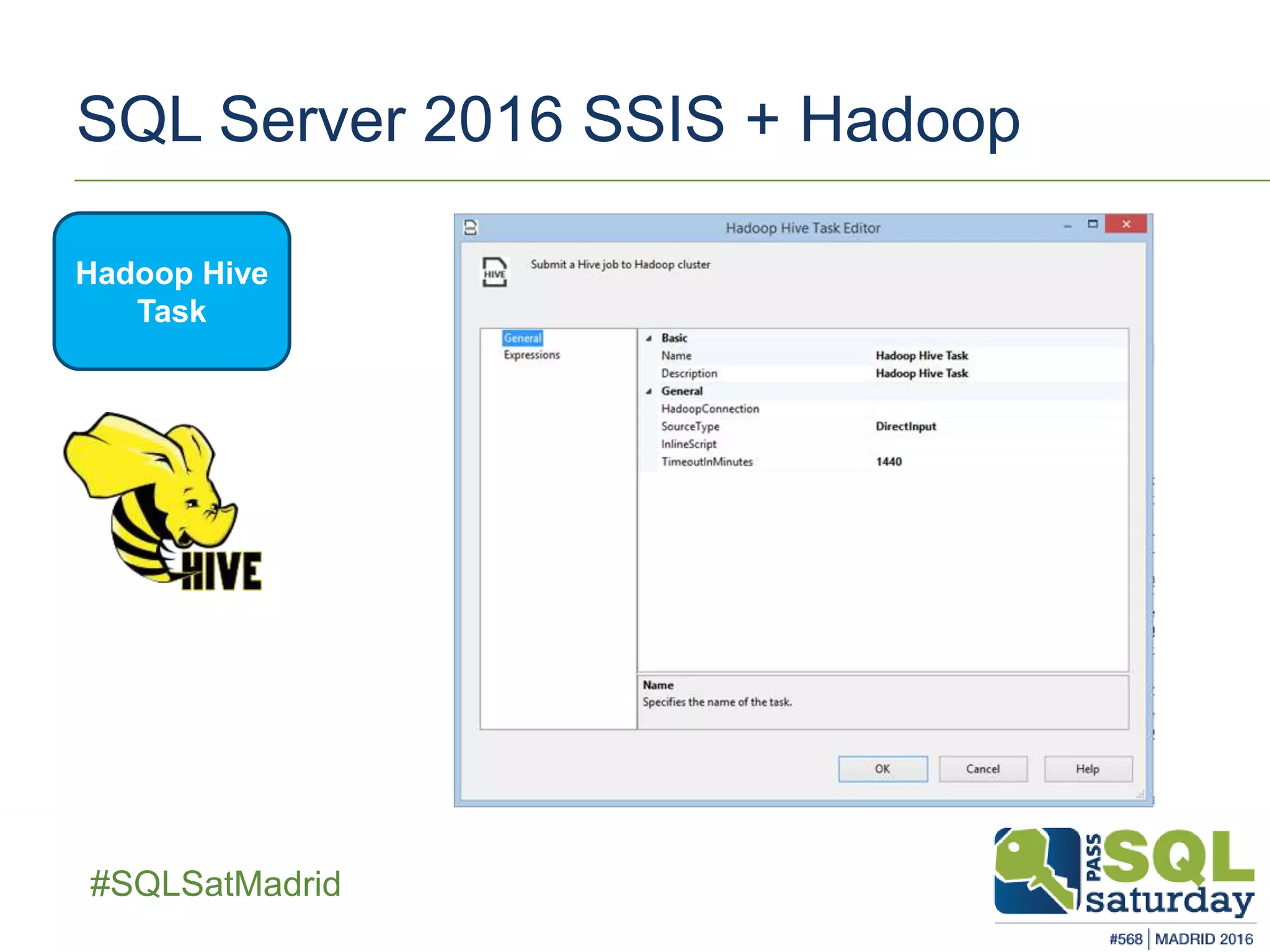Click the blue Hadoop Hive Task box
Image resolution: width=1270 pixels, height=952 pixels.
[x=172, y=291]
